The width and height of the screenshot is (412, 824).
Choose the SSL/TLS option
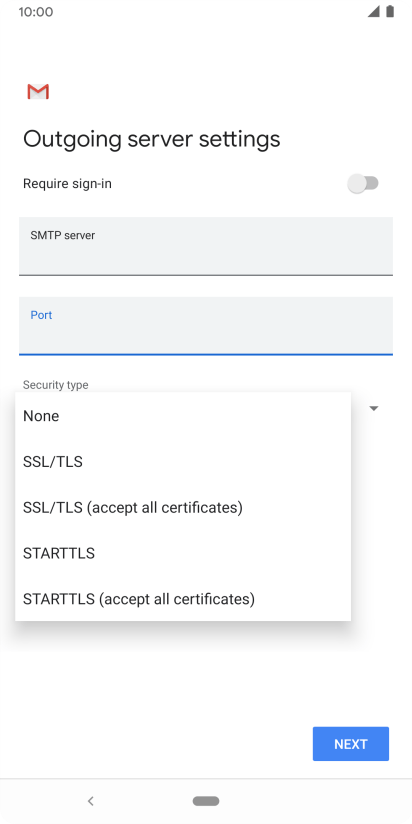point(183,462)
